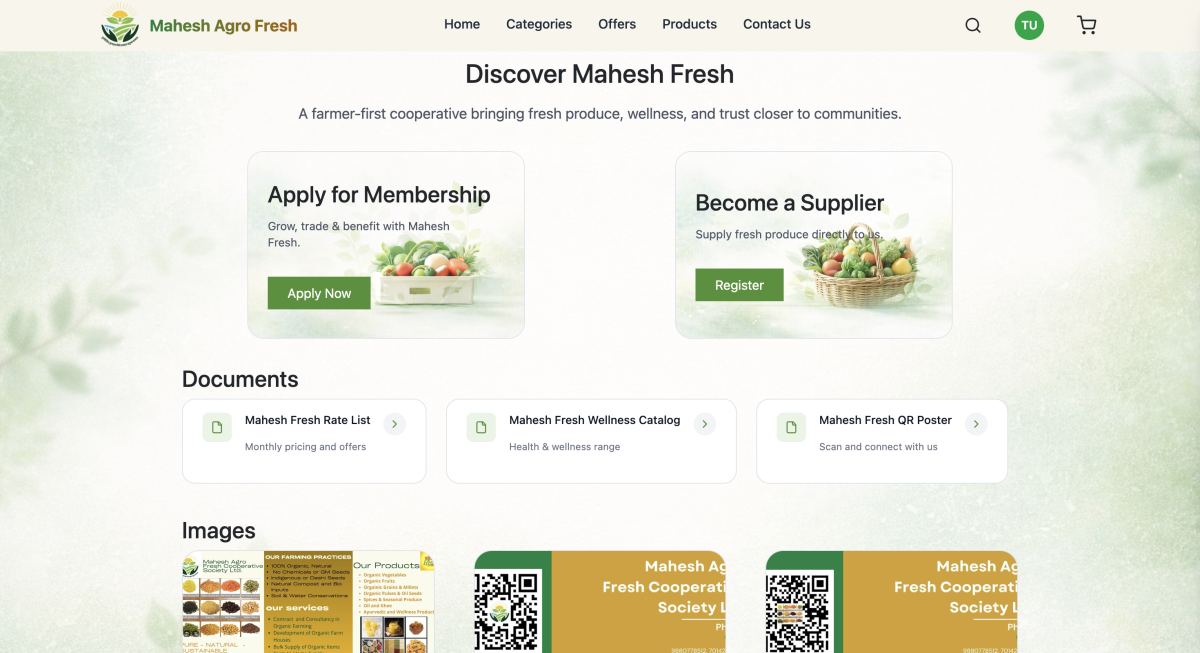Click the Apply Now button

319,293
